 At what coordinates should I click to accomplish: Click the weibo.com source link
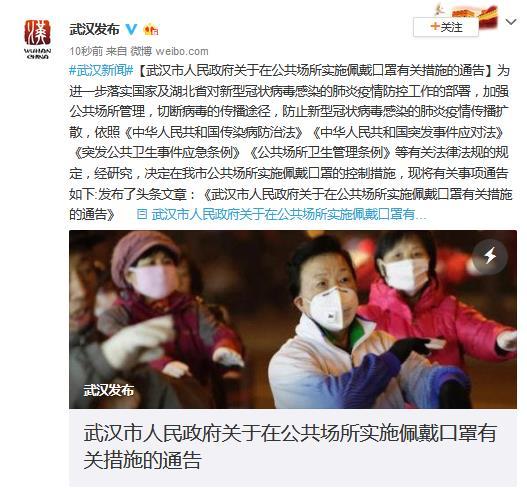click(x=182, y=51)
